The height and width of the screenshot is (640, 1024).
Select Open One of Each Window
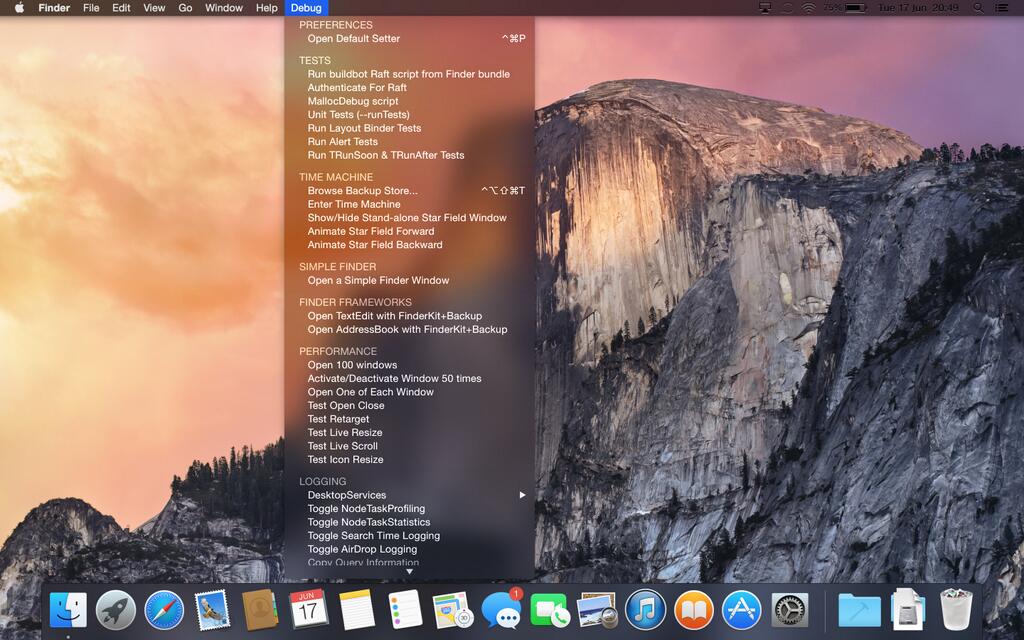pos(409,392)
